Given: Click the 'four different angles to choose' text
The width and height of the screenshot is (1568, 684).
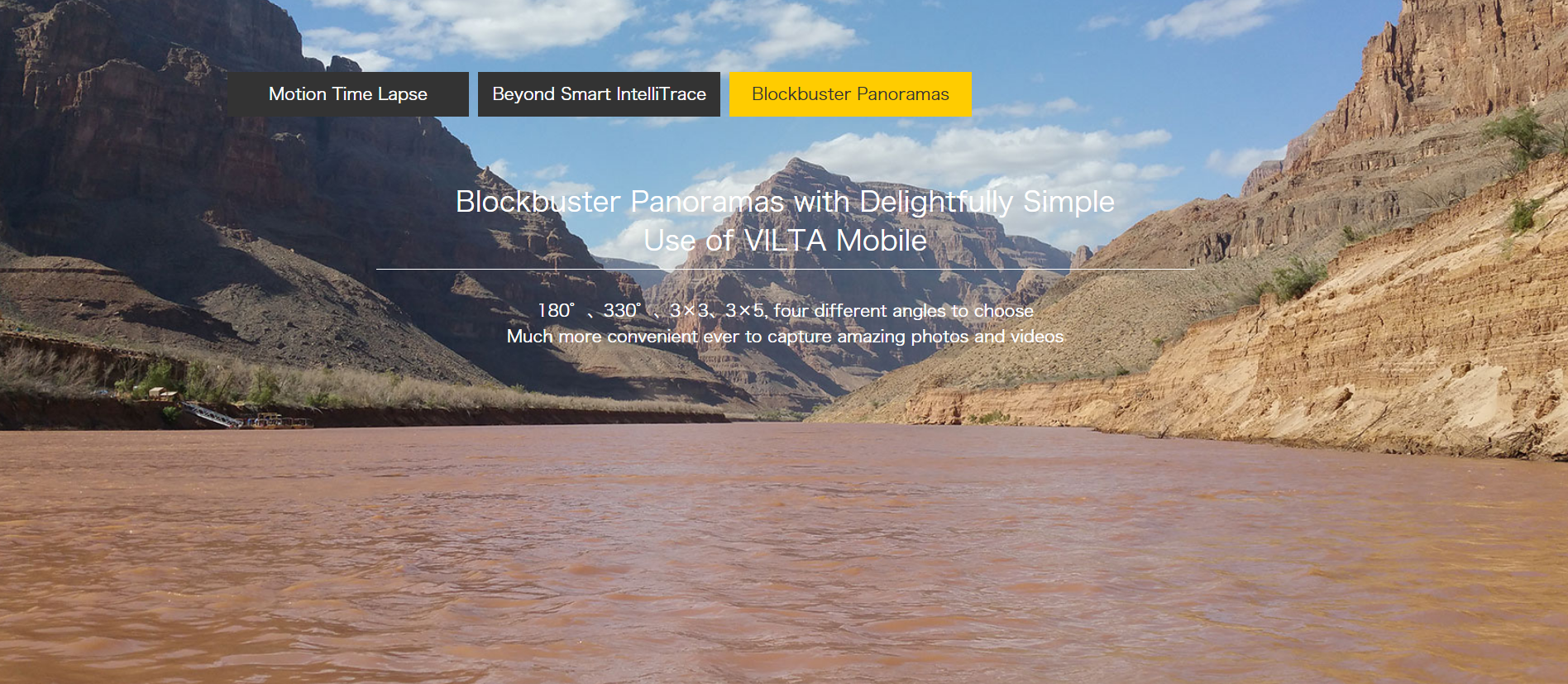Looking at the screenshot, I should point(903,311).
